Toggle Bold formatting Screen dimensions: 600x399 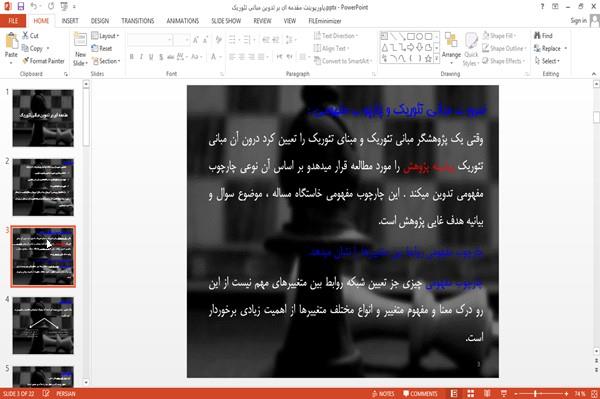[132, 57]
